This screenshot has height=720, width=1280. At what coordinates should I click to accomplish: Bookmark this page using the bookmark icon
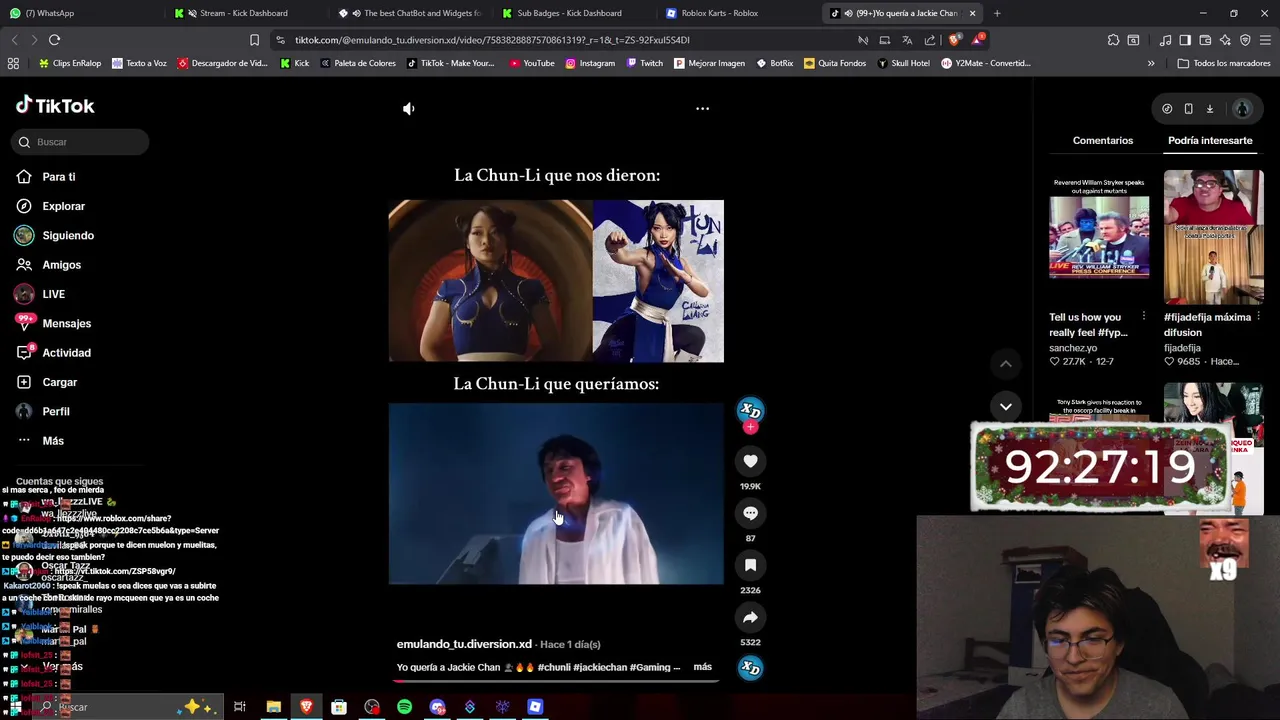254,40
